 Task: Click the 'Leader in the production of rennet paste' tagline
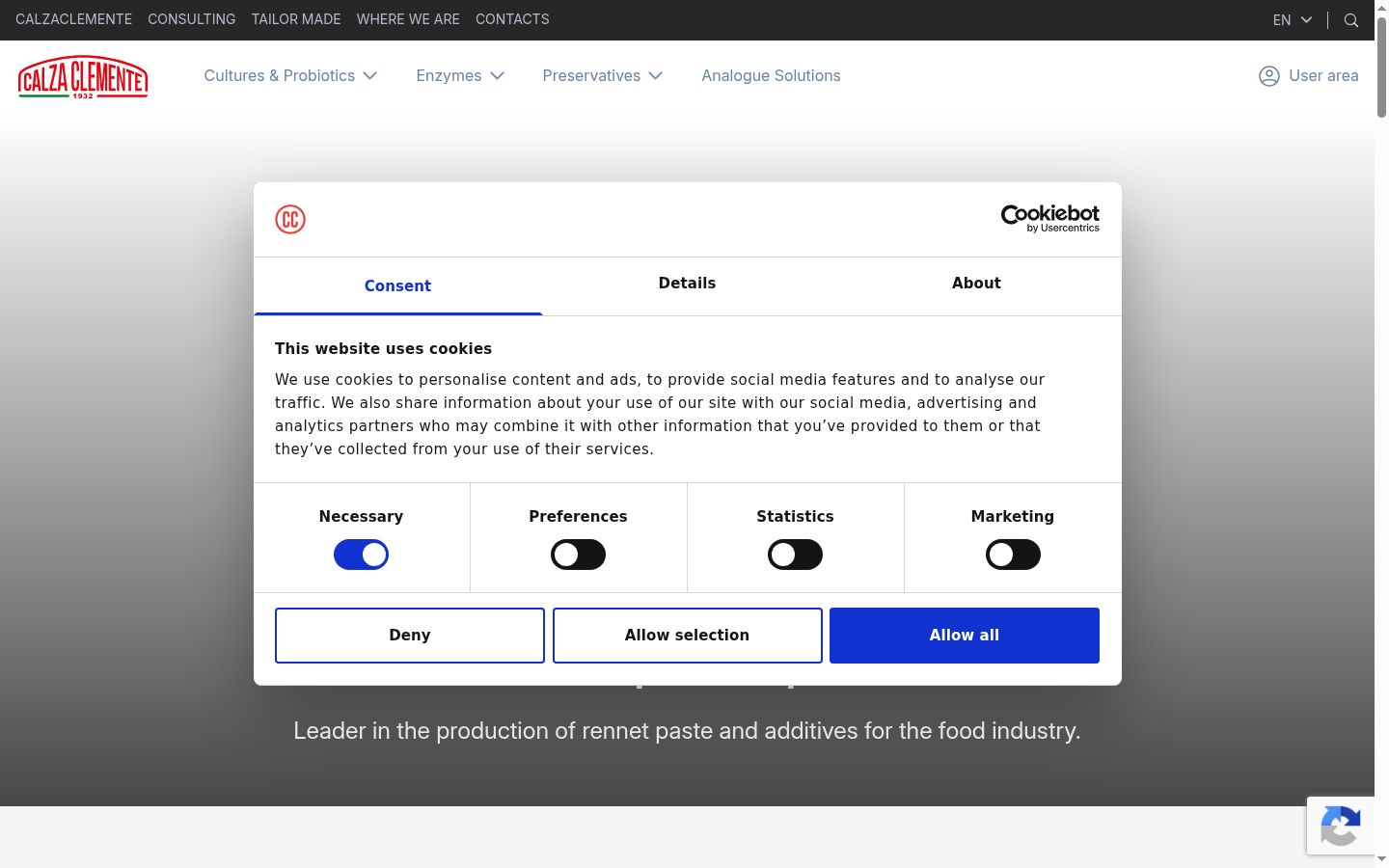point(687,731)
